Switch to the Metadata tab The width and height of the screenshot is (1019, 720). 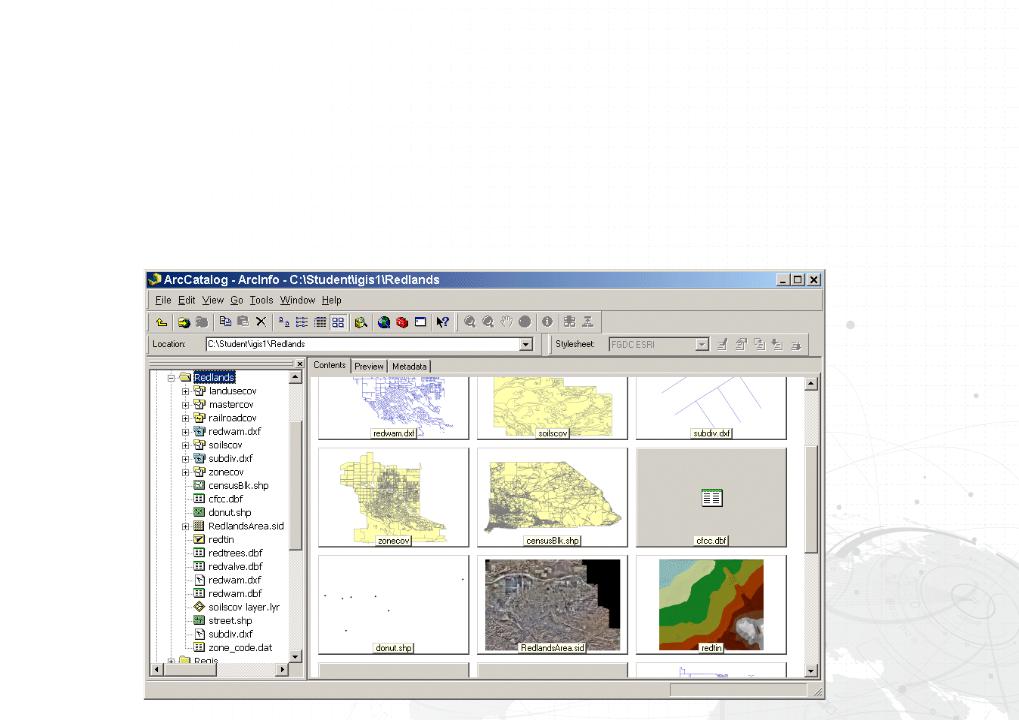(409, 366)
